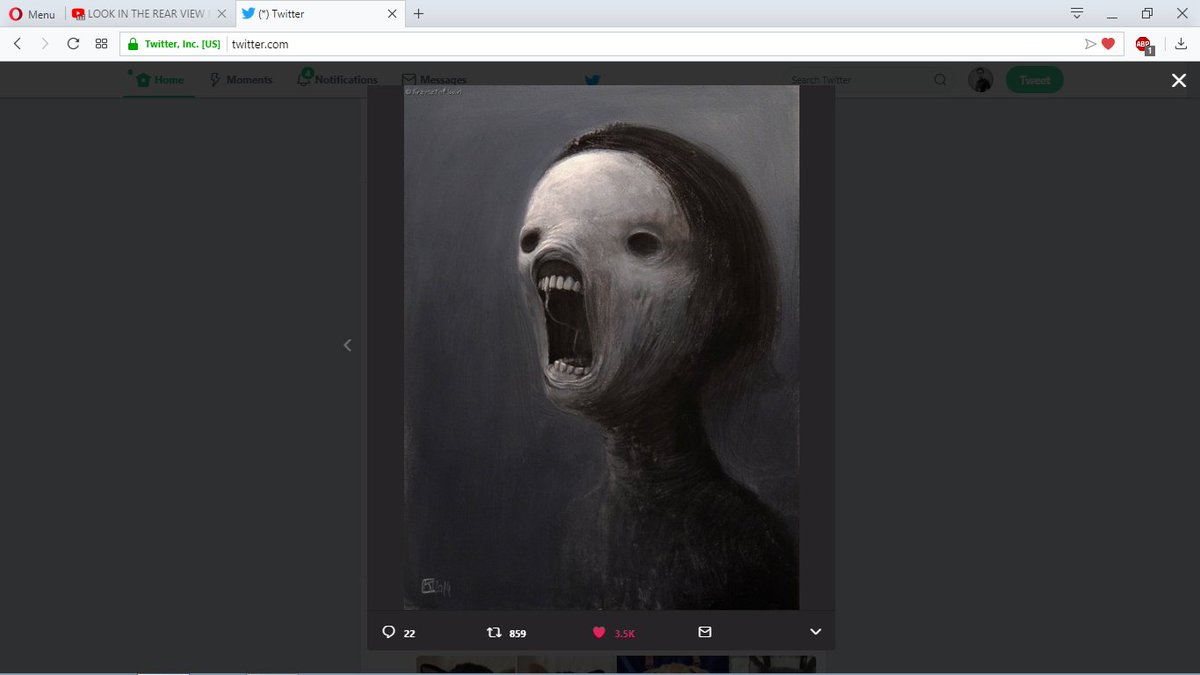
Task: Open Speed Dial start page grid icon
Action: [x=101, y=44]
